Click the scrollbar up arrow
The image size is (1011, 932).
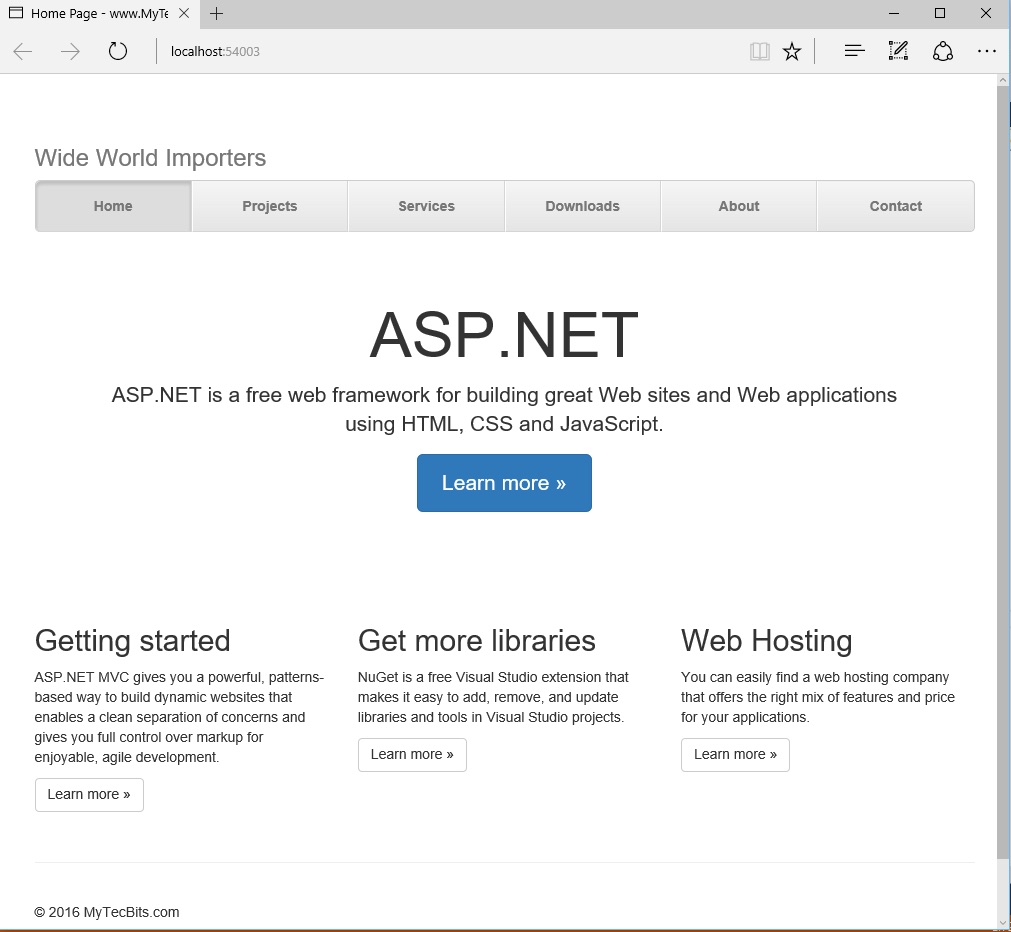click(x=1003, y=80)
